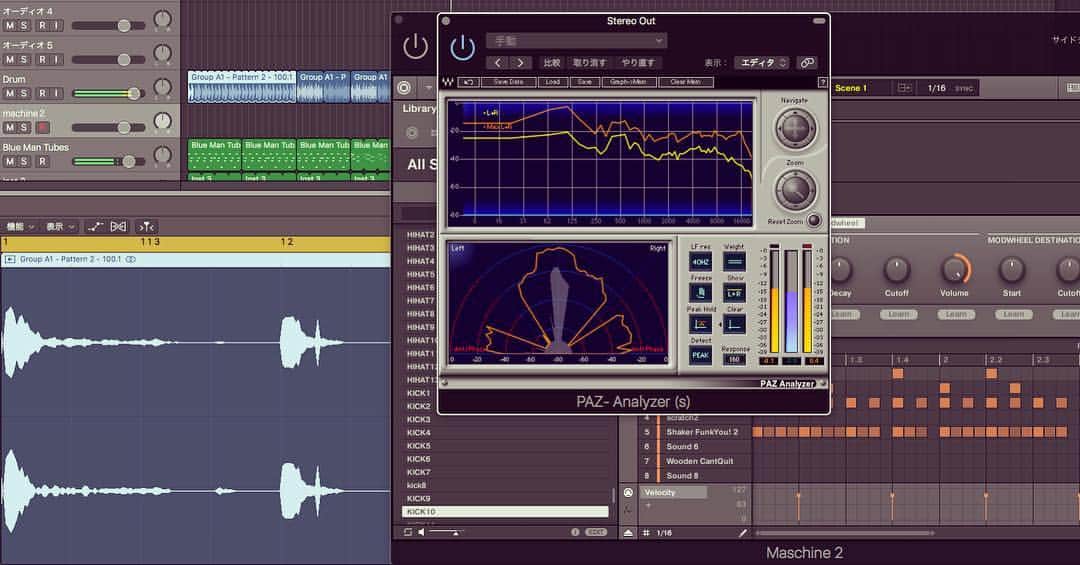
Task: Click the link chain icon in plugin header
Action: tap(807, 63)
